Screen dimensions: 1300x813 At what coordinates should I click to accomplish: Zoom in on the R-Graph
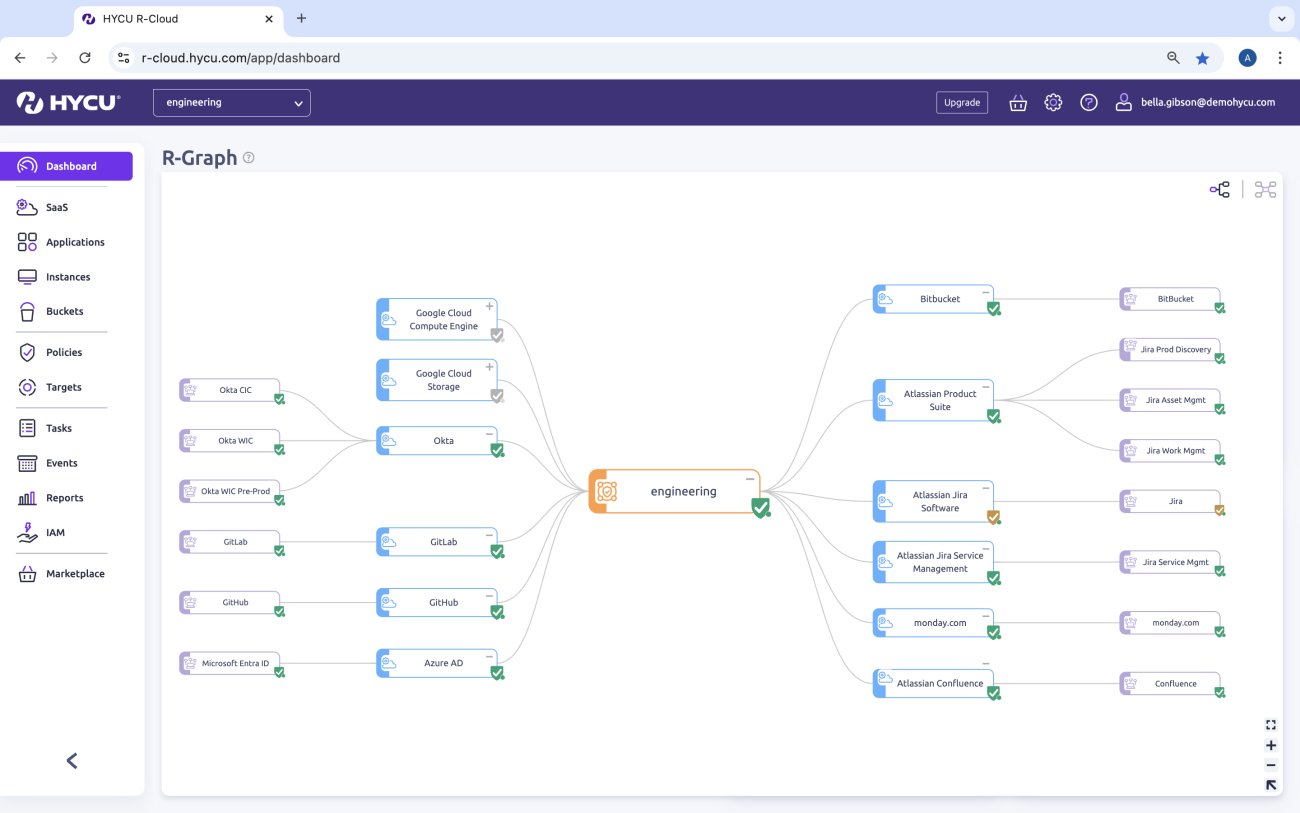tap(1271, 745)
